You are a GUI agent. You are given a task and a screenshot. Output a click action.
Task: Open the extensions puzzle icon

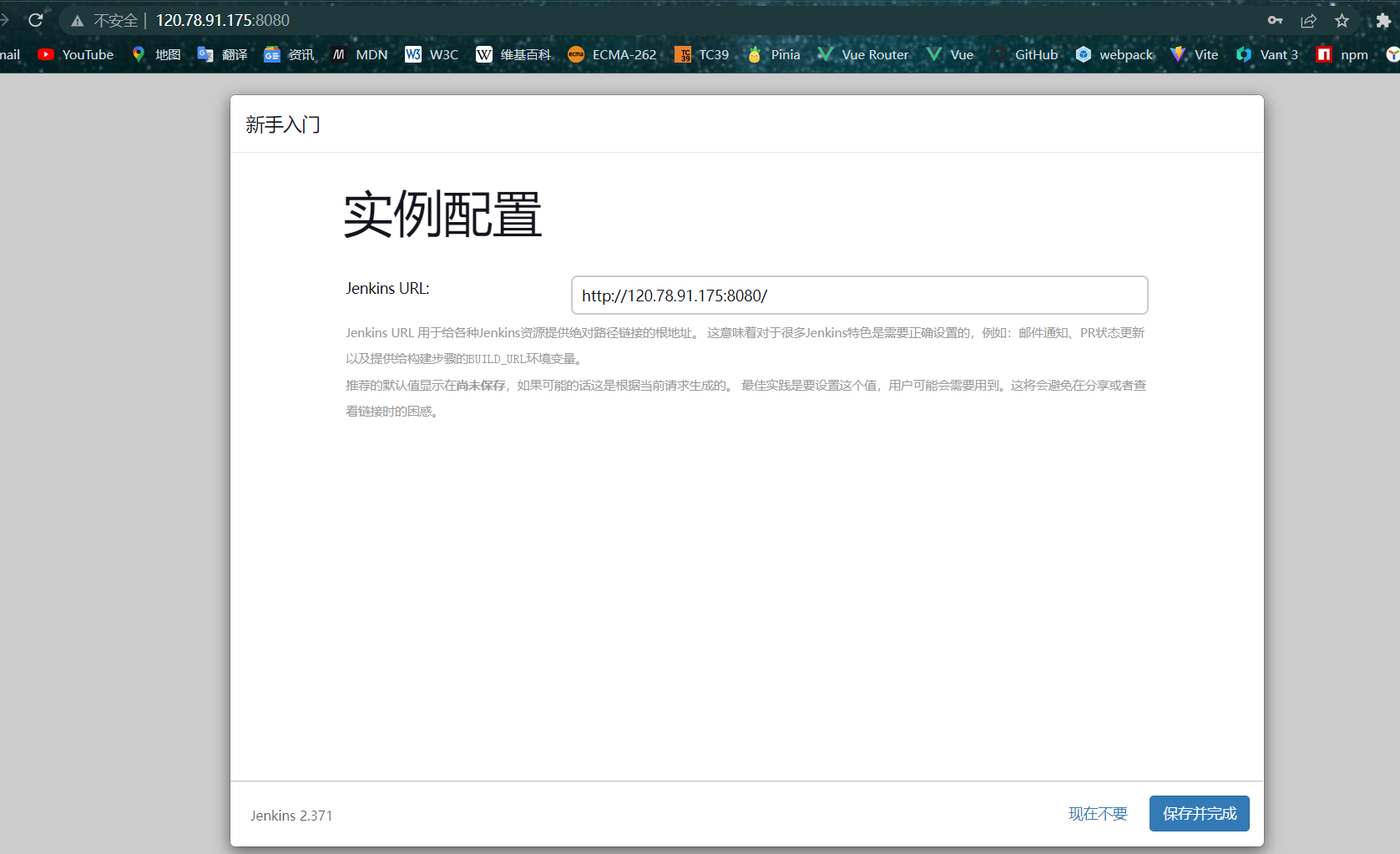tap(1382, 20)
